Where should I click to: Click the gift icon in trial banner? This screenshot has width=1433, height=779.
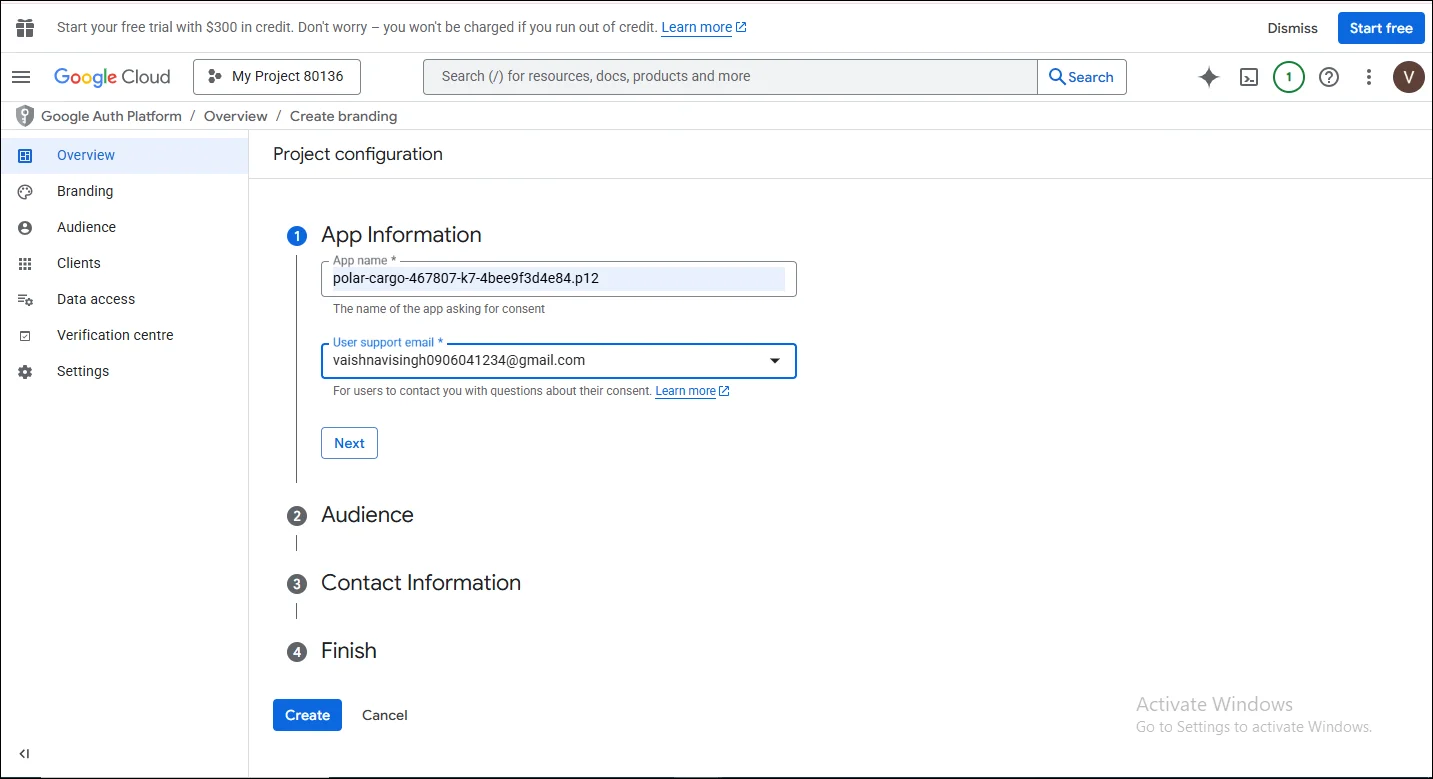tap(25, 28)
